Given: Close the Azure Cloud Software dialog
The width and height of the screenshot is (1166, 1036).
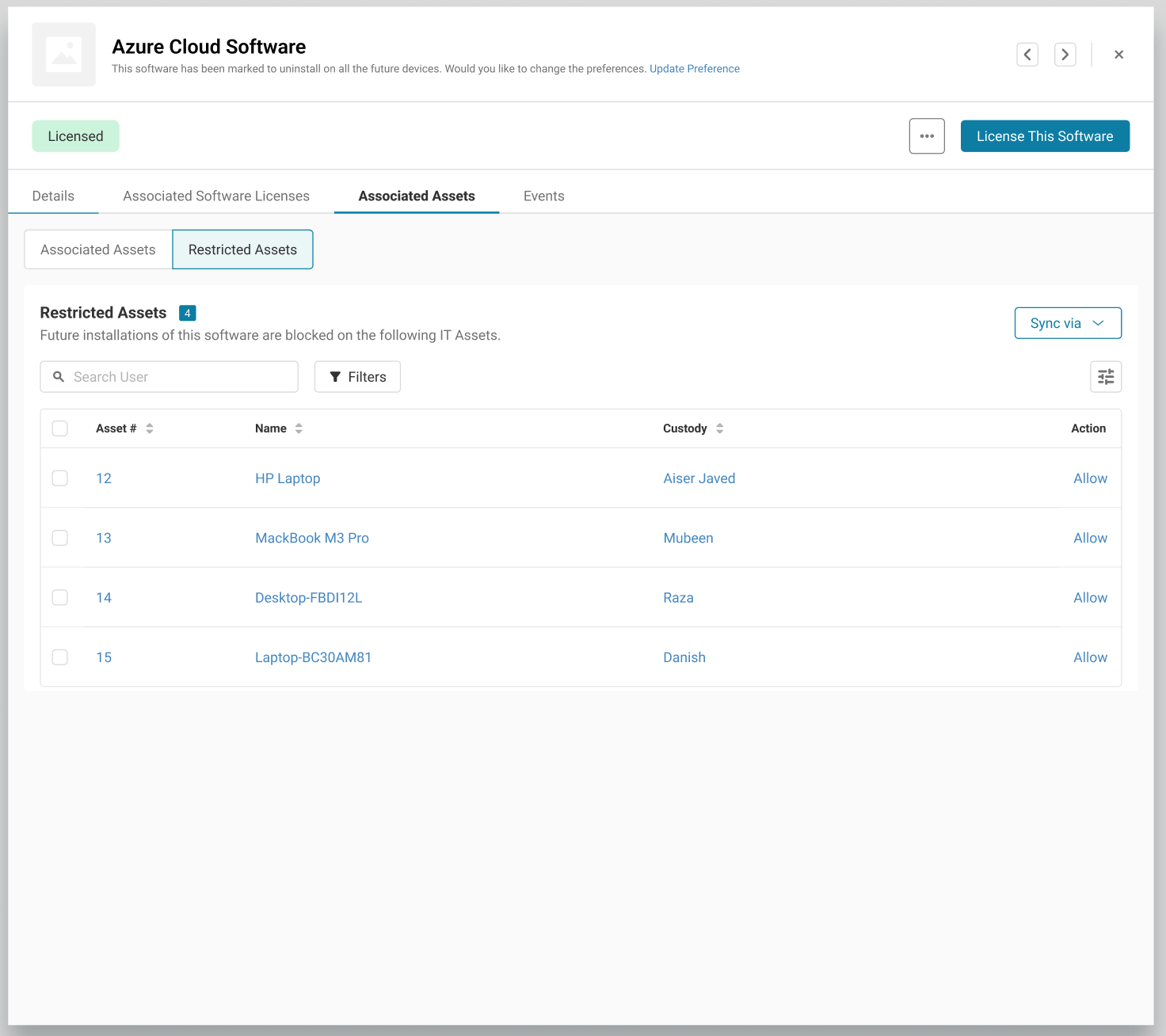Looking at the screenshot, I should pyautogui.click(x=1118, y=55).
